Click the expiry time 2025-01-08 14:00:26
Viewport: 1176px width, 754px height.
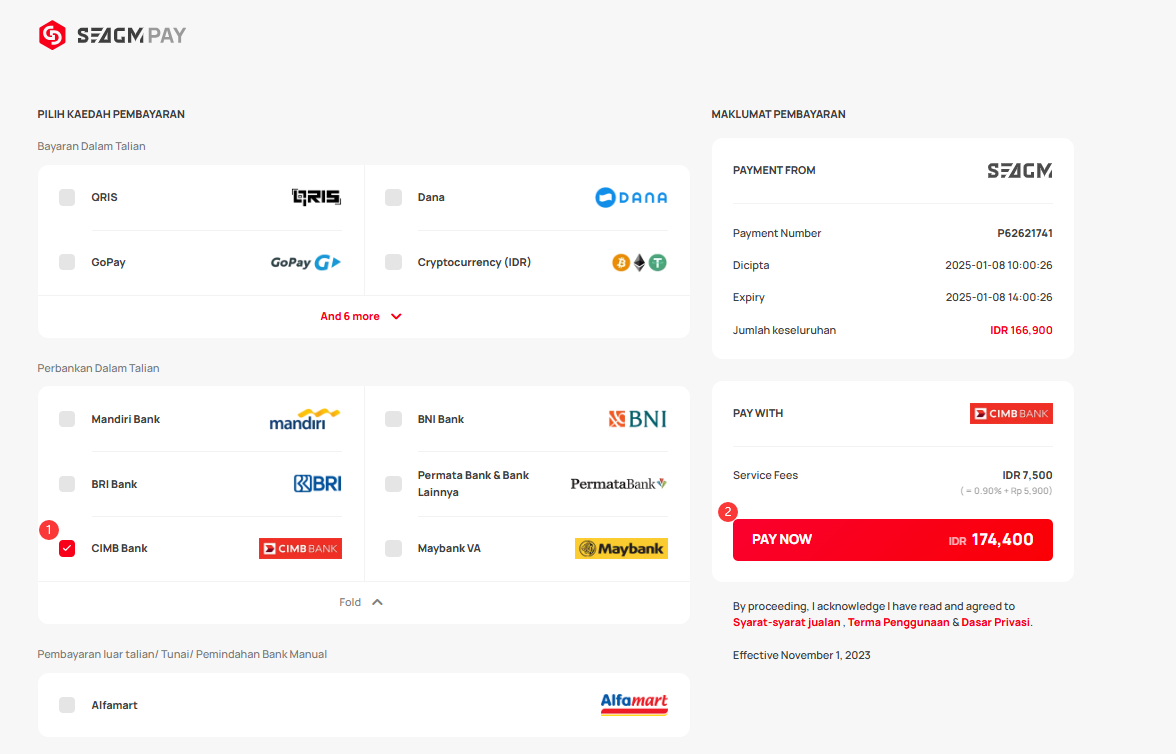pos(998,297)
